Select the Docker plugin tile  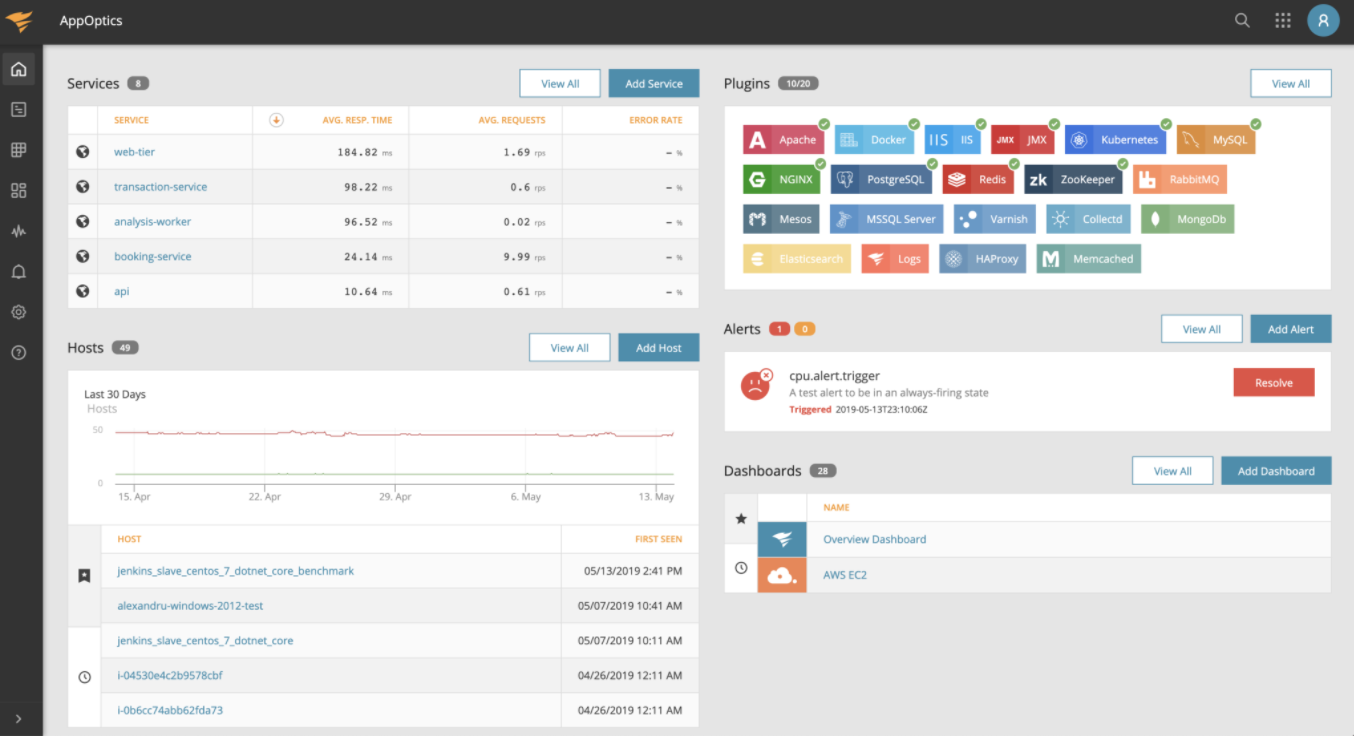pyautogui.click(x=874, y=140)
